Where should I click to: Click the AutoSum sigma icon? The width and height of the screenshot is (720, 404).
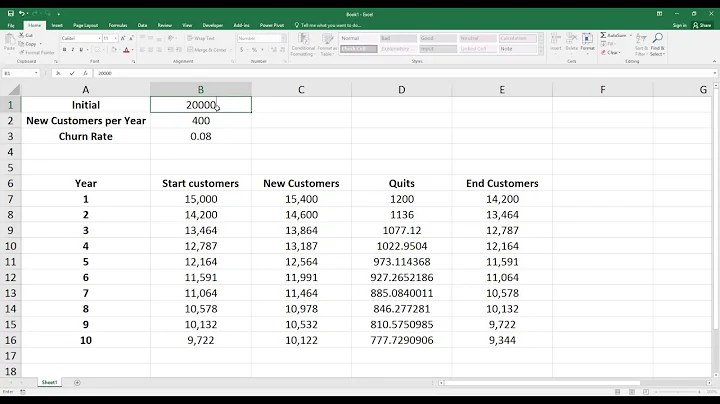click(x=603, y=35)
